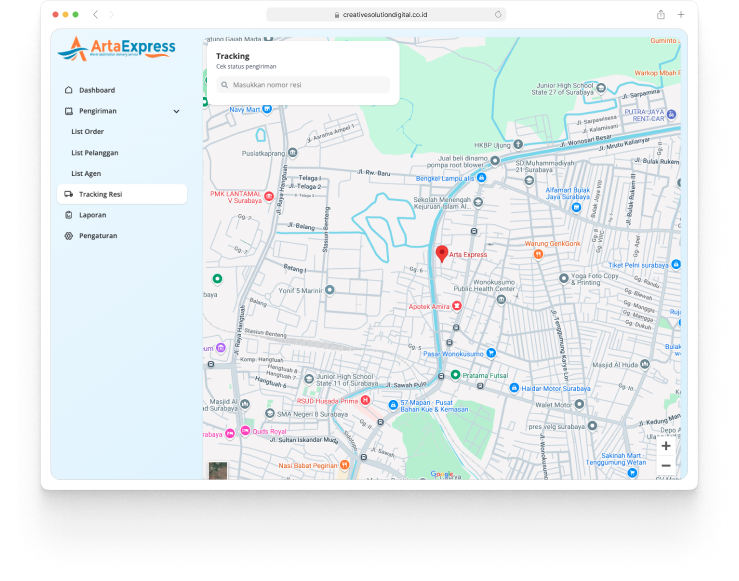The height and width of the screenshot is (581, 739).
Task: Open List Order under Pengiriman
Action: coord(87,132)
